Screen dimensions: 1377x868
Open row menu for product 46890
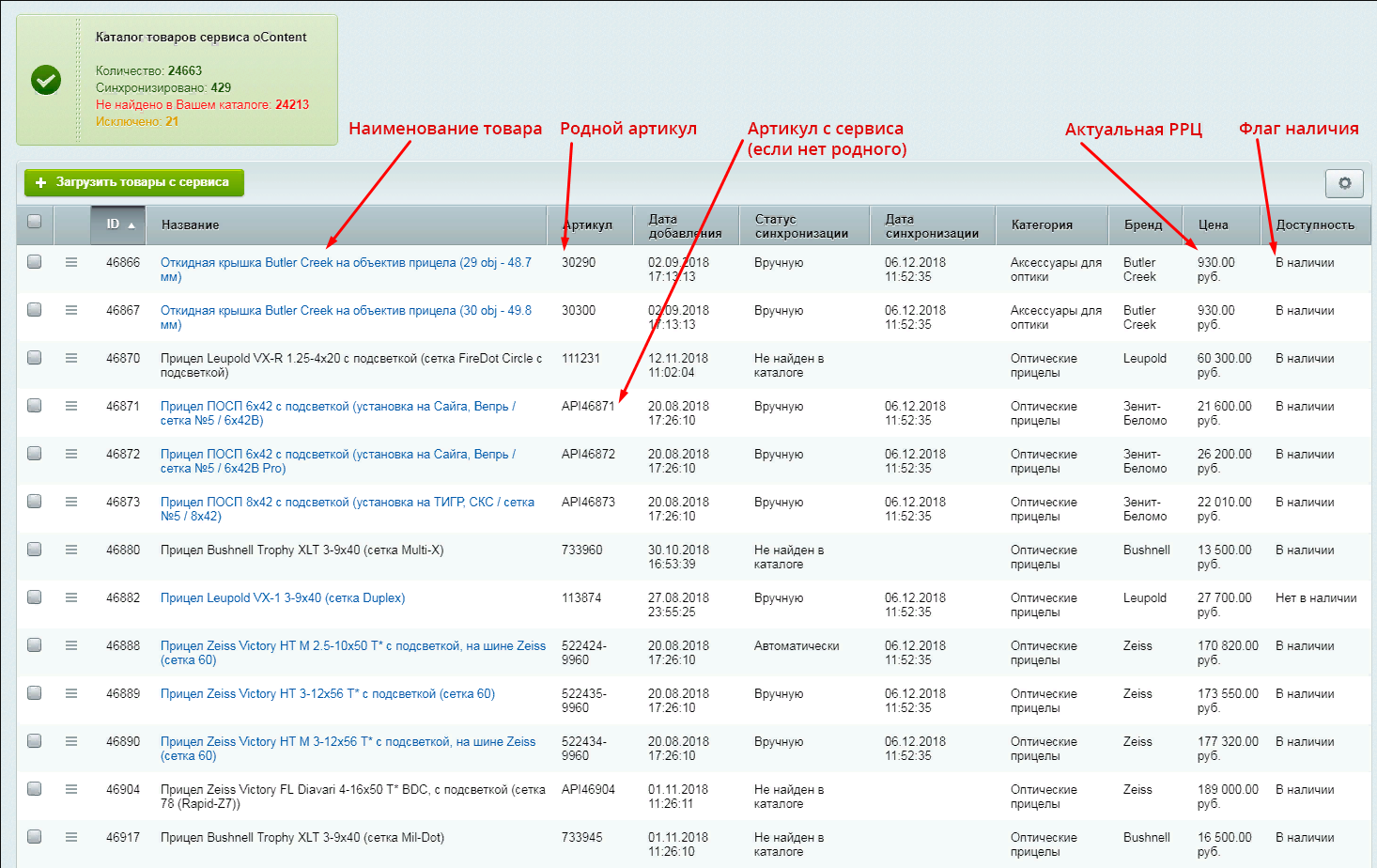(71, 741)
